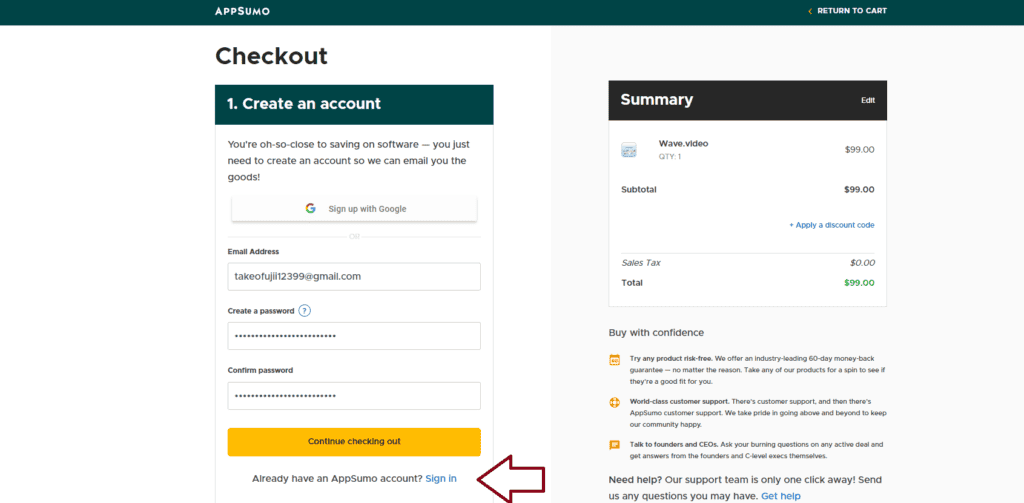Click the founders chat bubble icon
Viewport: 1024px width, 503px height.
coord(615,445)
